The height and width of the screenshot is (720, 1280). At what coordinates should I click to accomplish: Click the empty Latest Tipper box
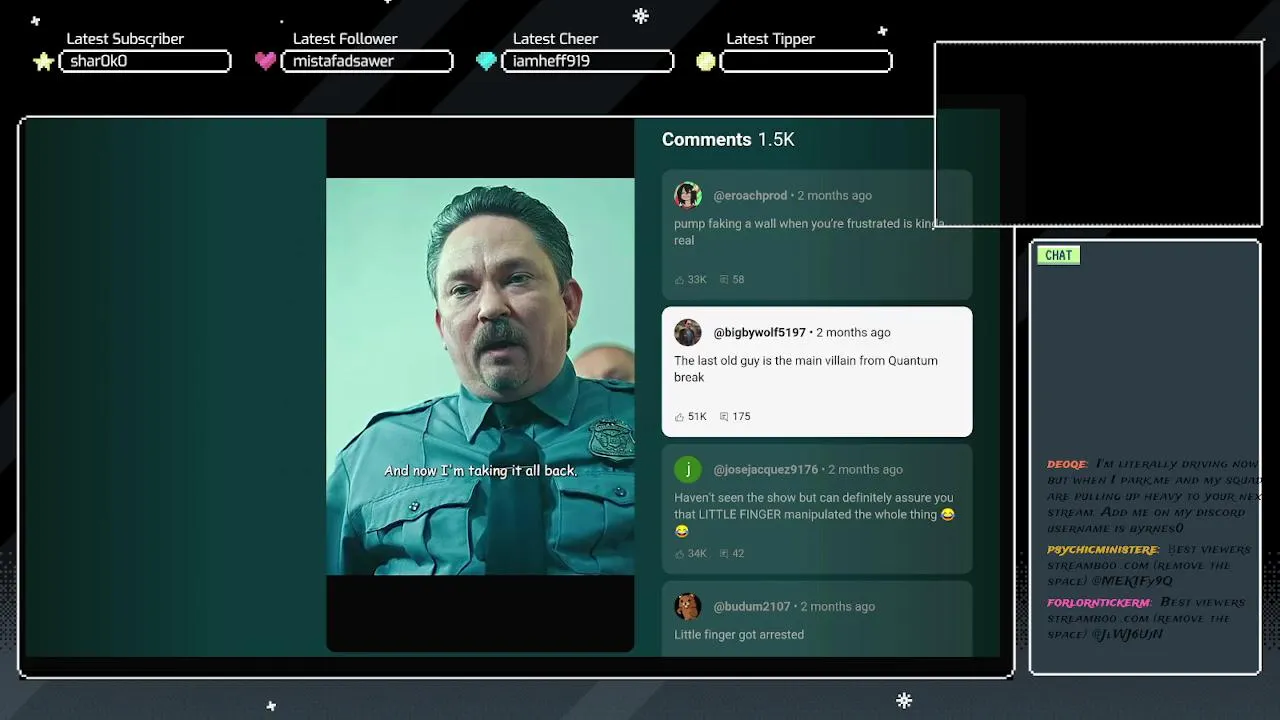tap(806, 62)
